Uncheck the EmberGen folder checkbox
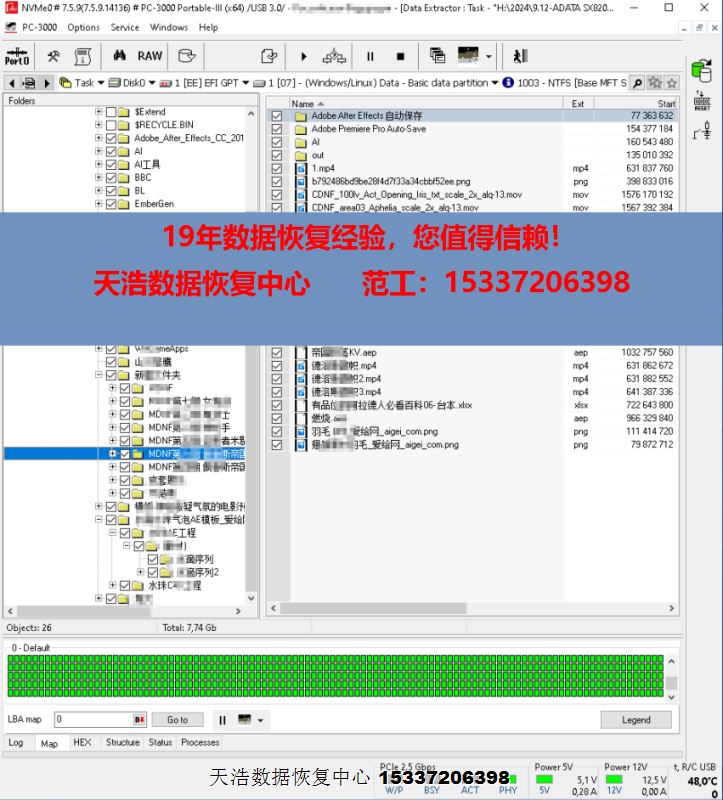The height and width of the screenshot is (800, 723). coord(111,204)
